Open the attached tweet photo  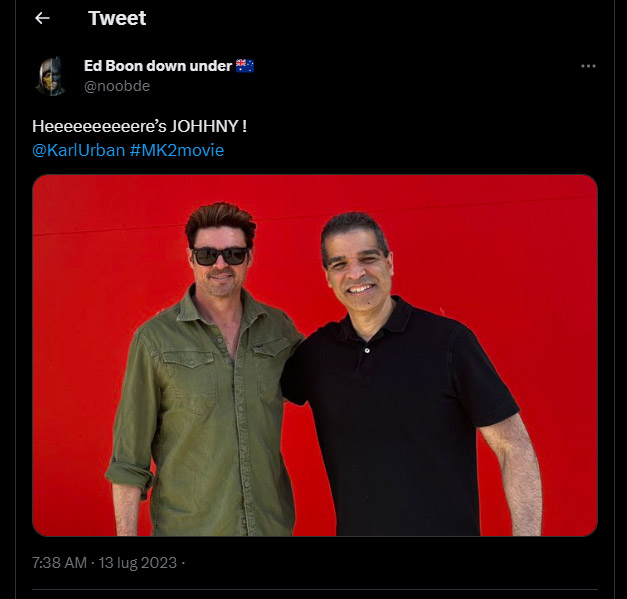(x=314, y=355)
